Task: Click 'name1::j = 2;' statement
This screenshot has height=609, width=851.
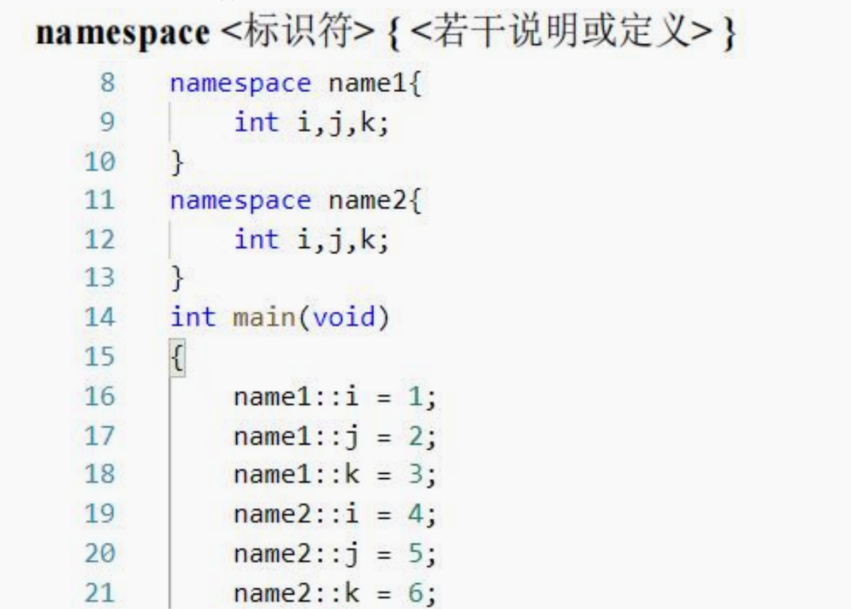Action: click(335, 437)
